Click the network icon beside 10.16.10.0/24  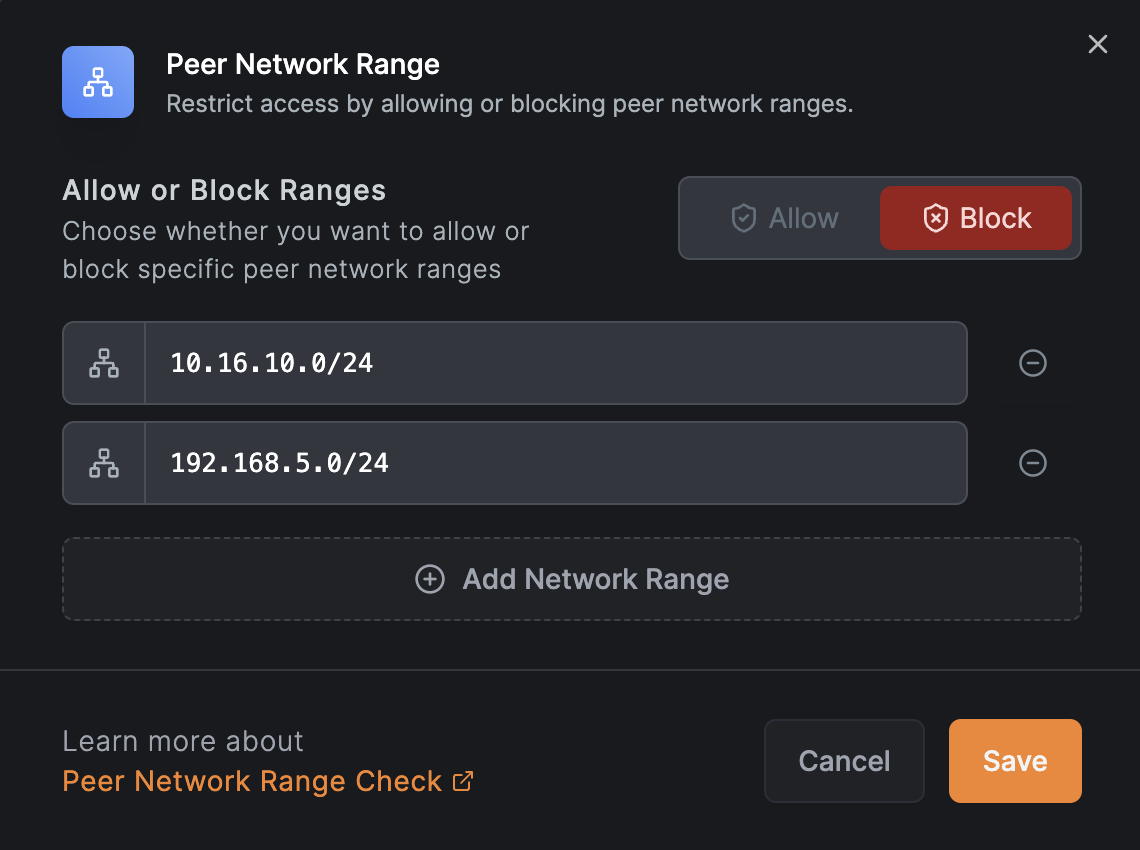click(103, 363)
